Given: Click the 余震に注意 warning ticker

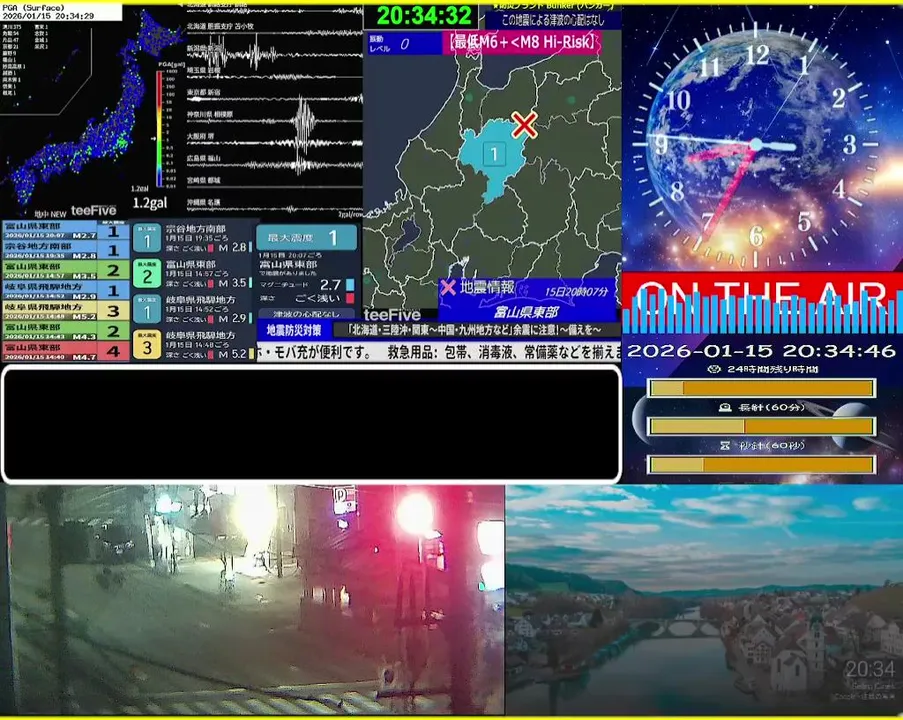Looking at the screenshot, I should [x=476, y=329].
